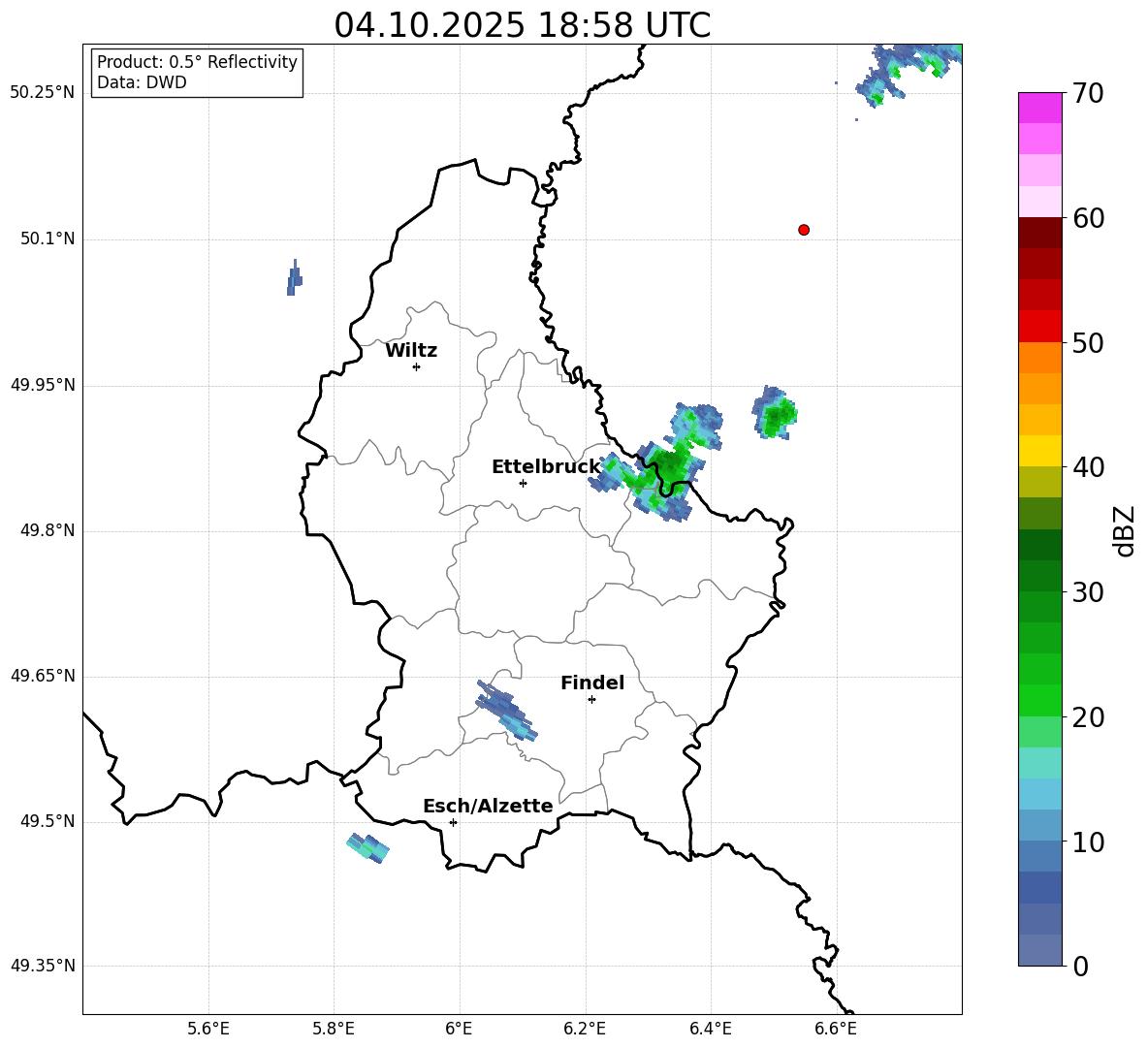Click the 'Wiltz' city label
Viewport: 1148px width, 1048px height.
pyautogui.click(x=411, y=351)
